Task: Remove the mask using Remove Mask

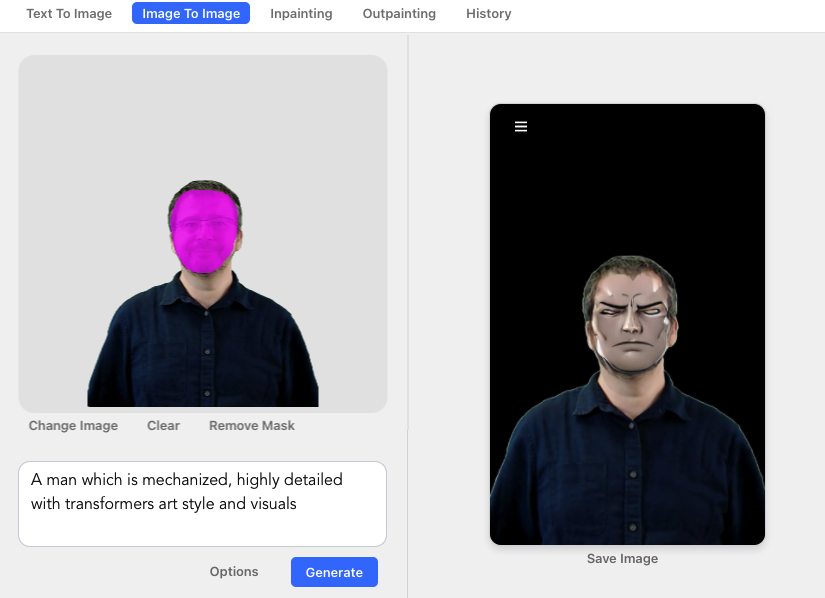Action: [x=252, y=426]
